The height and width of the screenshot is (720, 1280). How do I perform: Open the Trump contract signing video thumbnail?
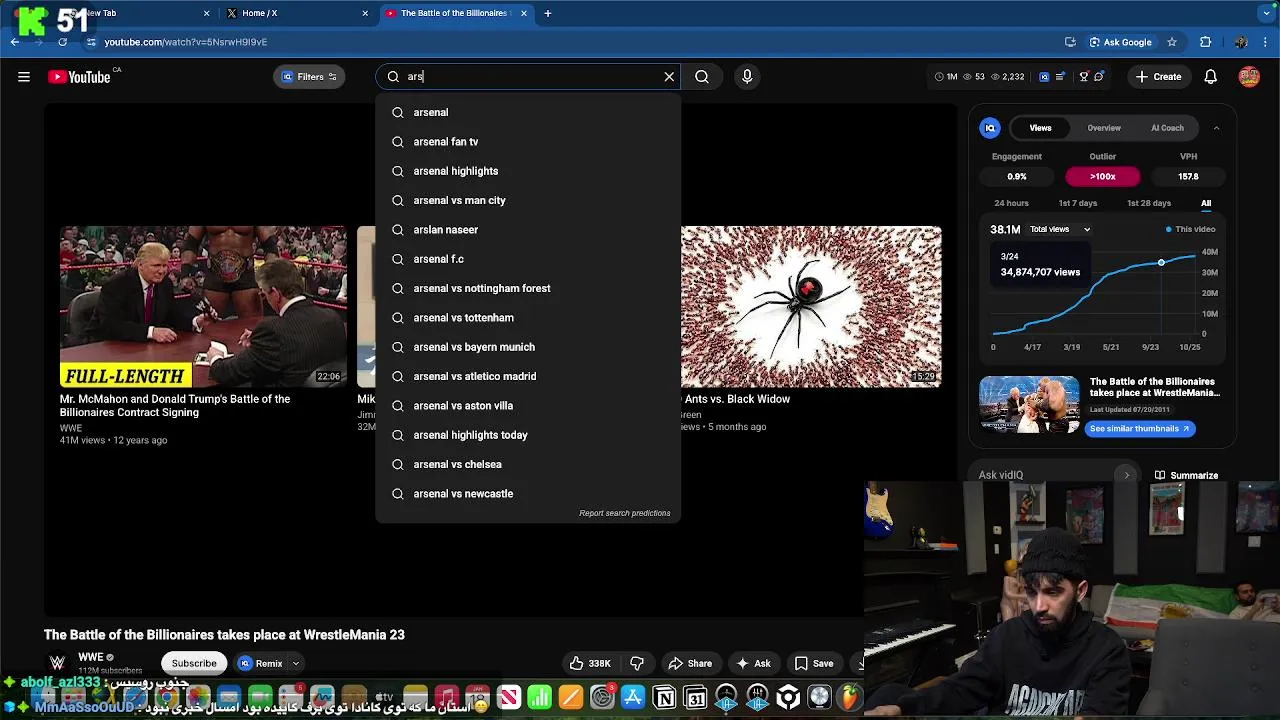pyautogui.click(x=203, y=306)
